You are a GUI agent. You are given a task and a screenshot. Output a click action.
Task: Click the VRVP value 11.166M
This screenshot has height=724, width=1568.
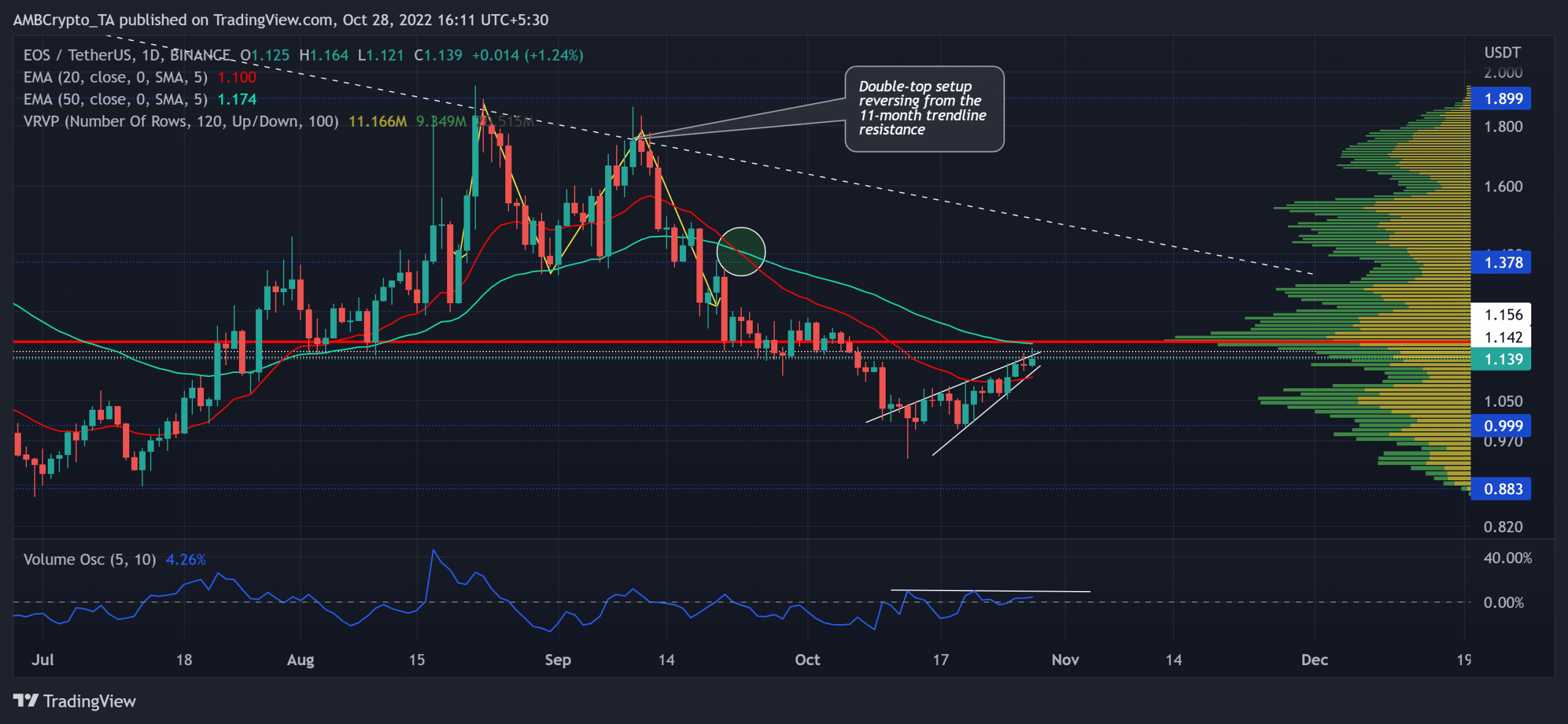point(377,121)
